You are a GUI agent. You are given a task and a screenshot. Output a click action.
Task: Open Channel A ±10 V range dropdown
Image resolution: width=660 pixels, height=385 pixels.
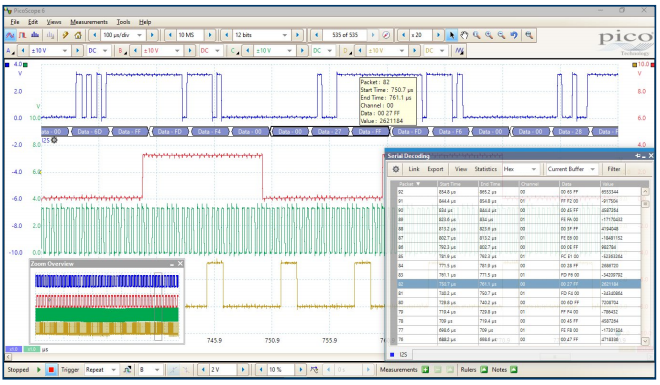pos(64,50)
